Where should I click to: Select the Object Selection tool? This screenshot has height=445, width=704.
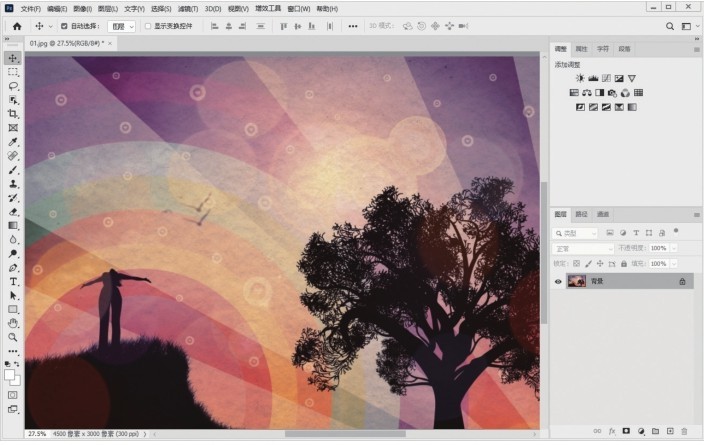pos(13,100)
